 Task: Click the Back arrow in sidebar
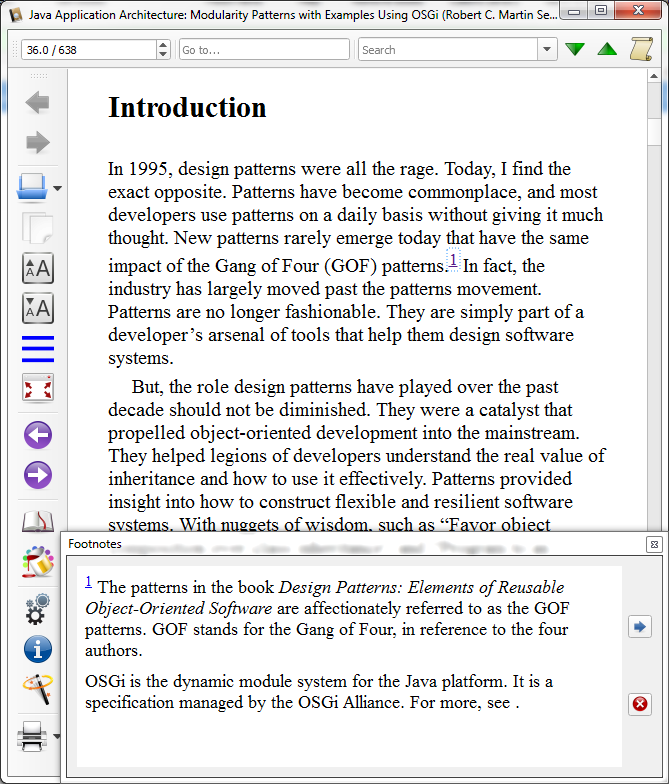(38, 102)
